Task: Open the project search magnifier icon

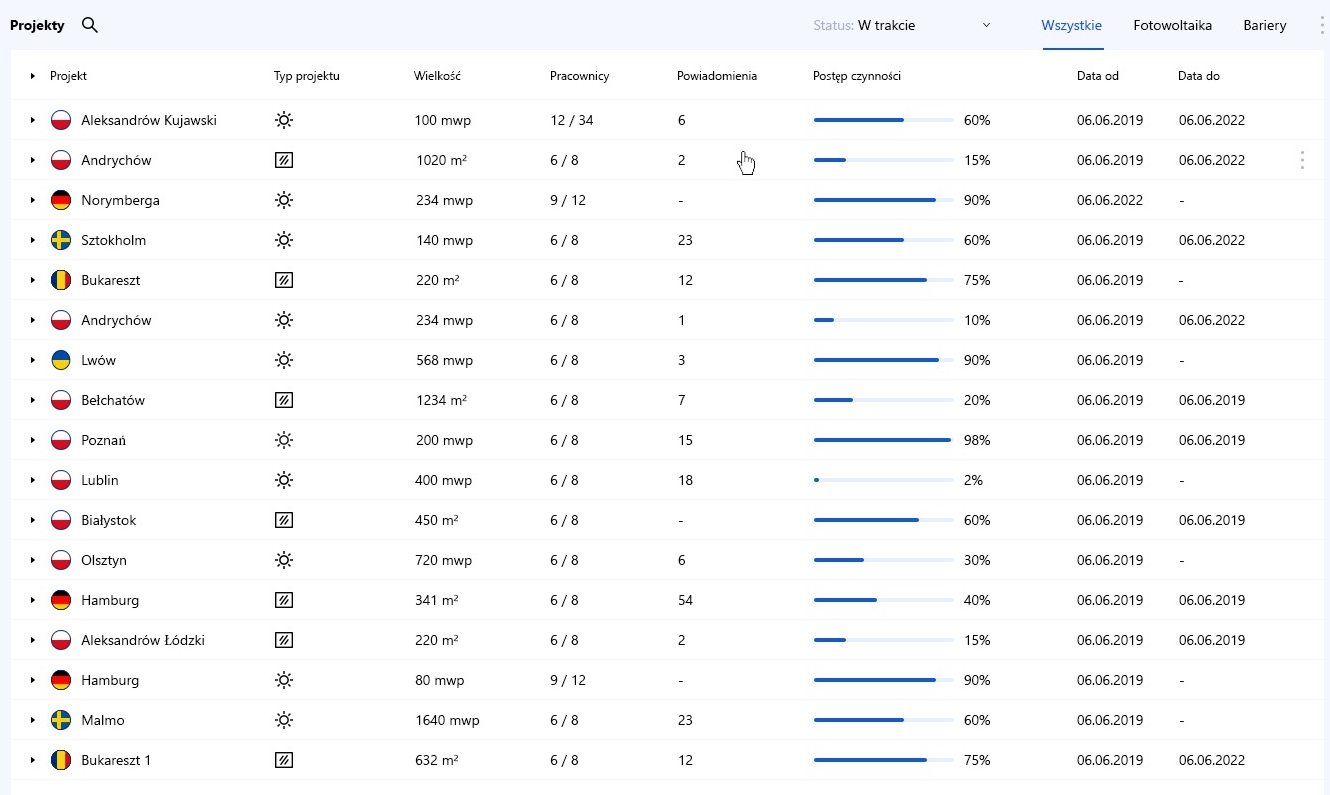Action: 90,26
